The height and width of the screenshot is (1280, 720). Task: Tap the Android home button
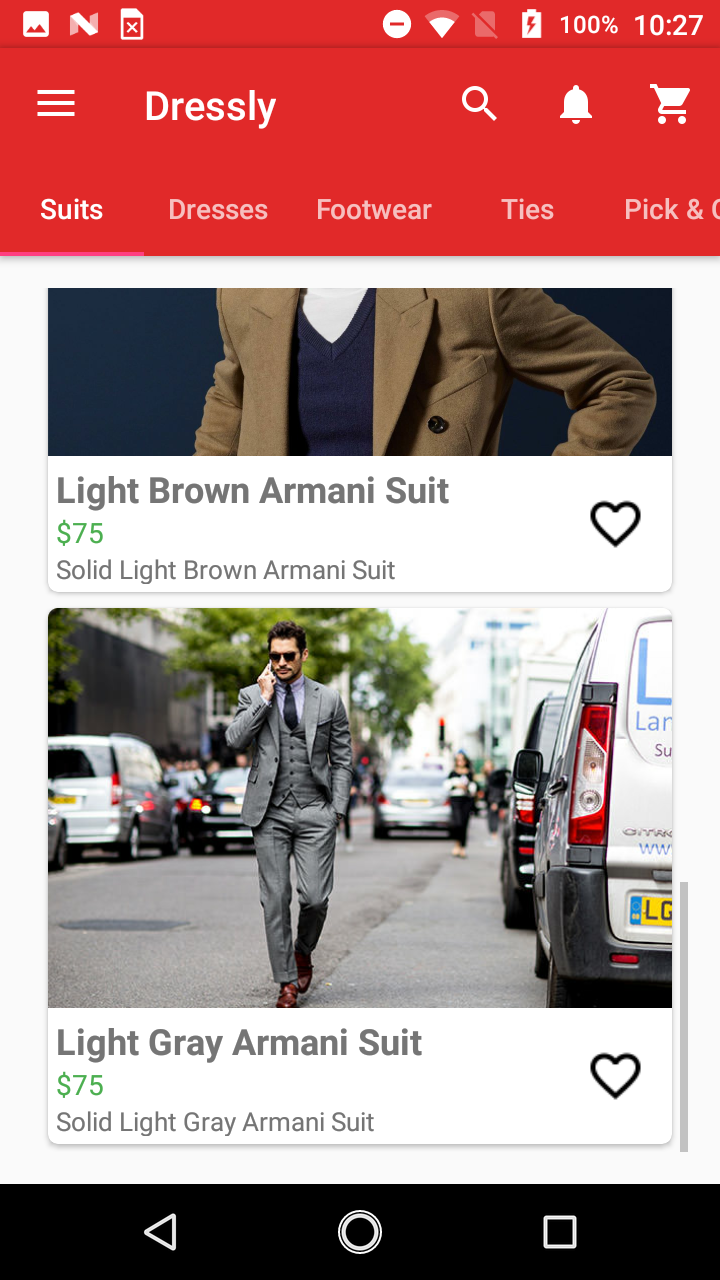(x=360, y=1232)
